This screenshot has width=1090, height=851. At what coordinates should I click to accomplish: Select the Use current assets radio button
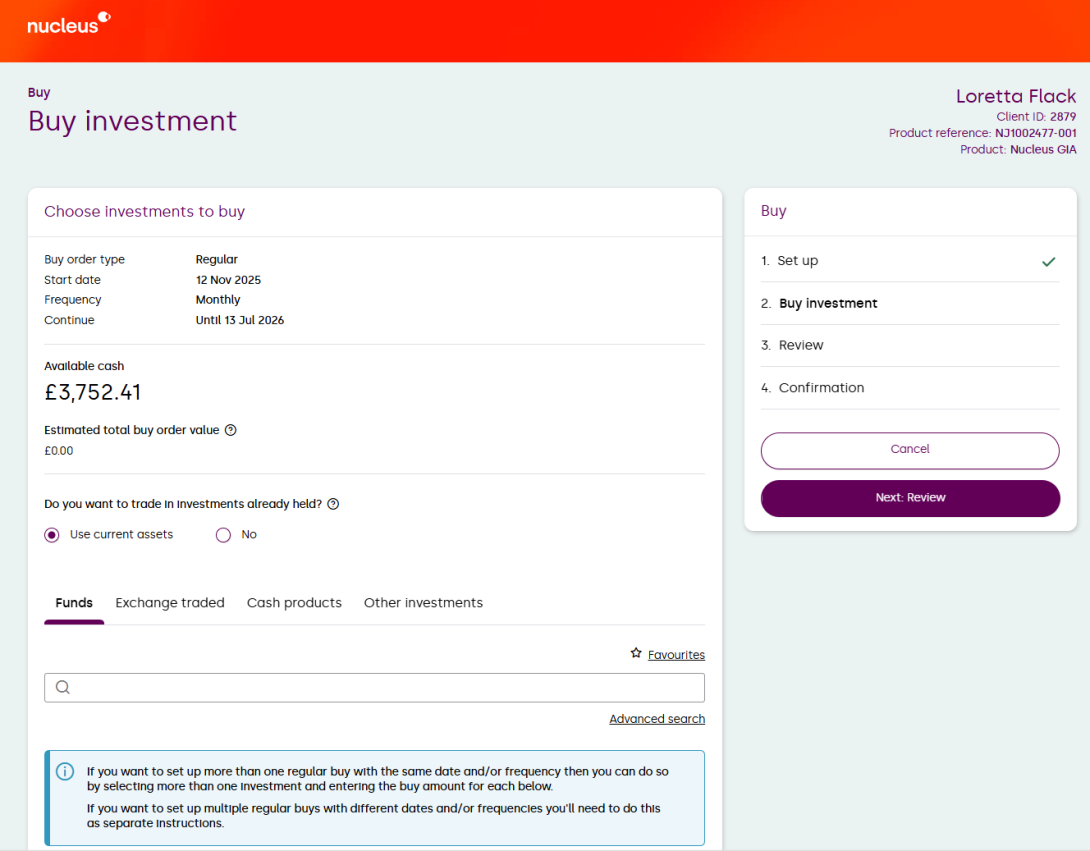point(52,535)
